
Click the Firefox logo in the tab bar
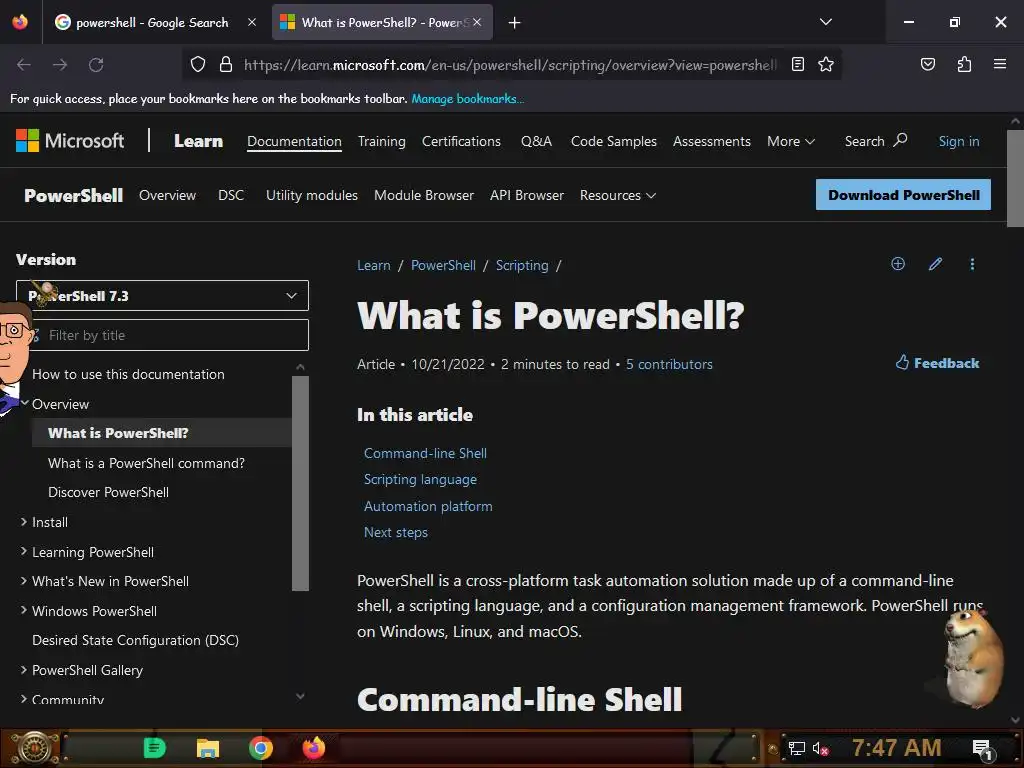click(x=20, y=22)
